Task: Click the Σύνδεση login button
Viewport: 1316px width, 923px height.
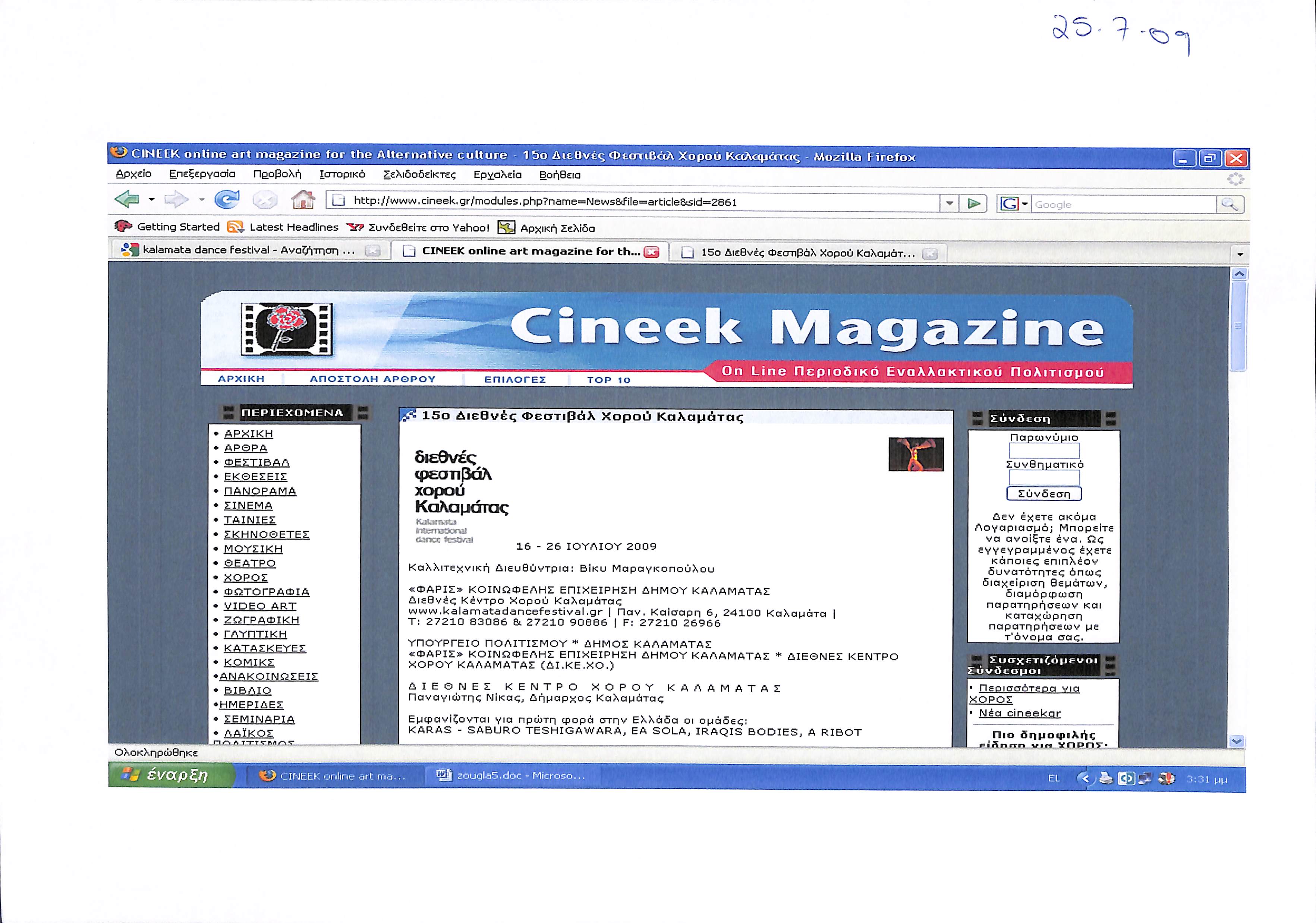Action: pyautogui.click(x=1044, y=494)
